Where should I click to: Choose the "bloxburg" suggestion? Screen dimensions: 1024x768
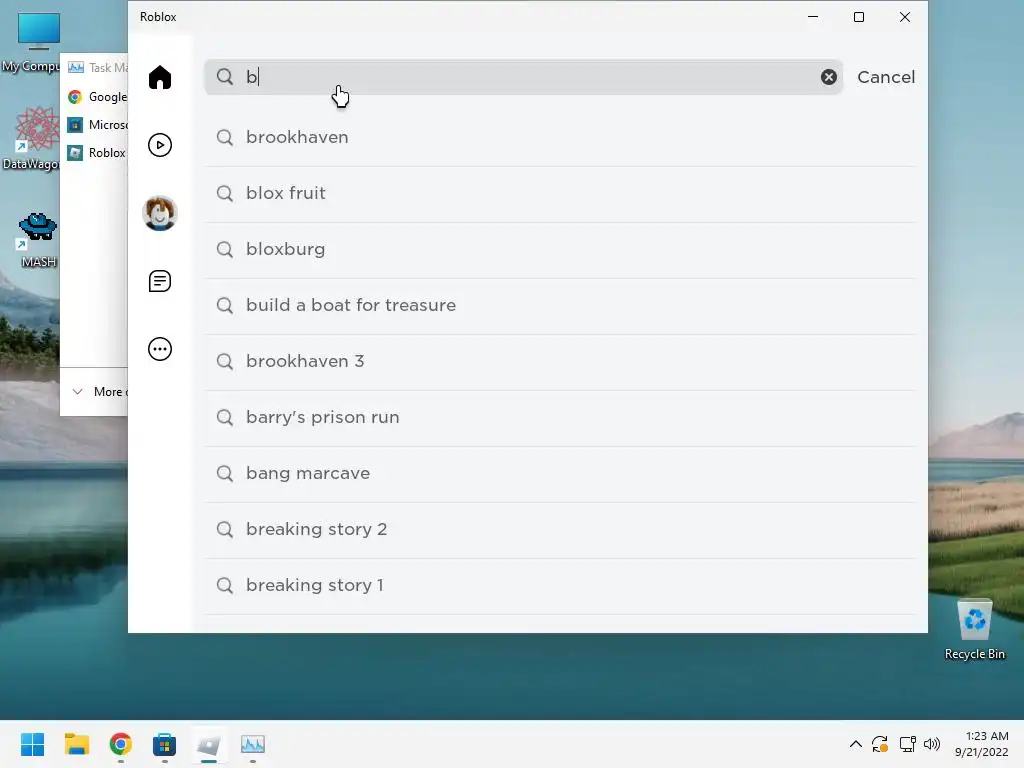pos(560,249)
